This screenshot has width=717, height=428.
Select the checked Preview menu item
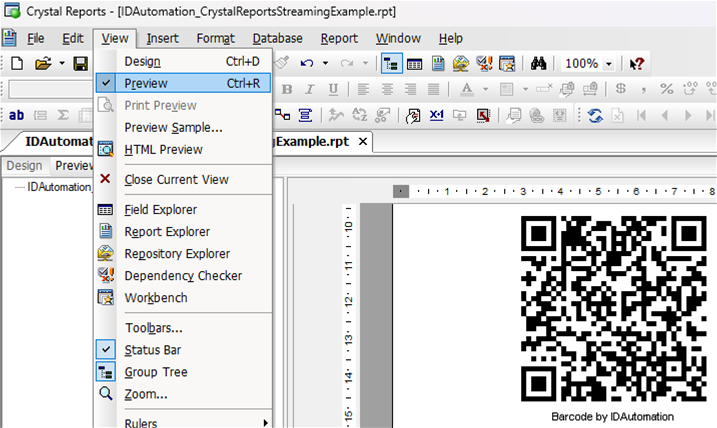point(183,83)
